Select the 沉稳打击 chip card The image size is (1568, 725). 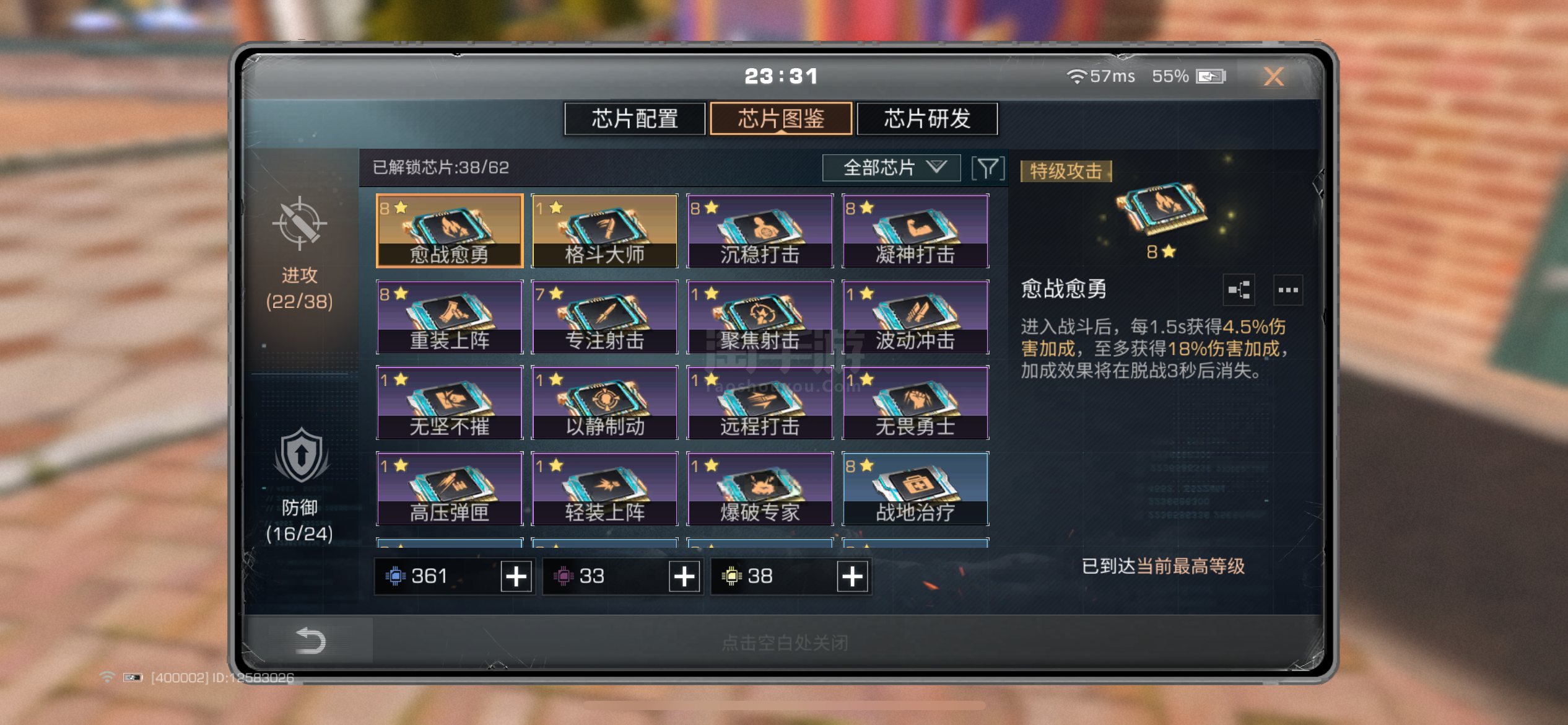(x=760, y=231)
